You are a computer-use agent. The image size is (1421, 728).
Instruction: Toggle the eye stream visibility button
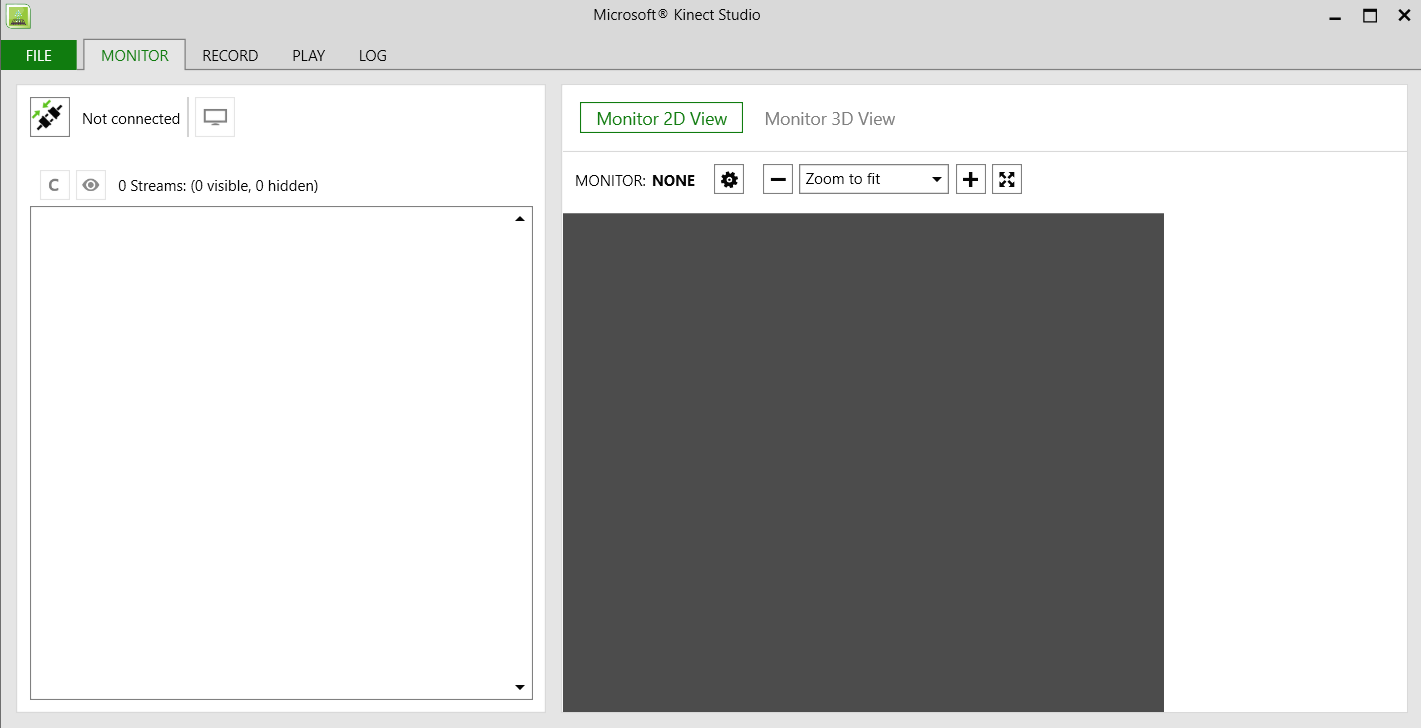91,185
